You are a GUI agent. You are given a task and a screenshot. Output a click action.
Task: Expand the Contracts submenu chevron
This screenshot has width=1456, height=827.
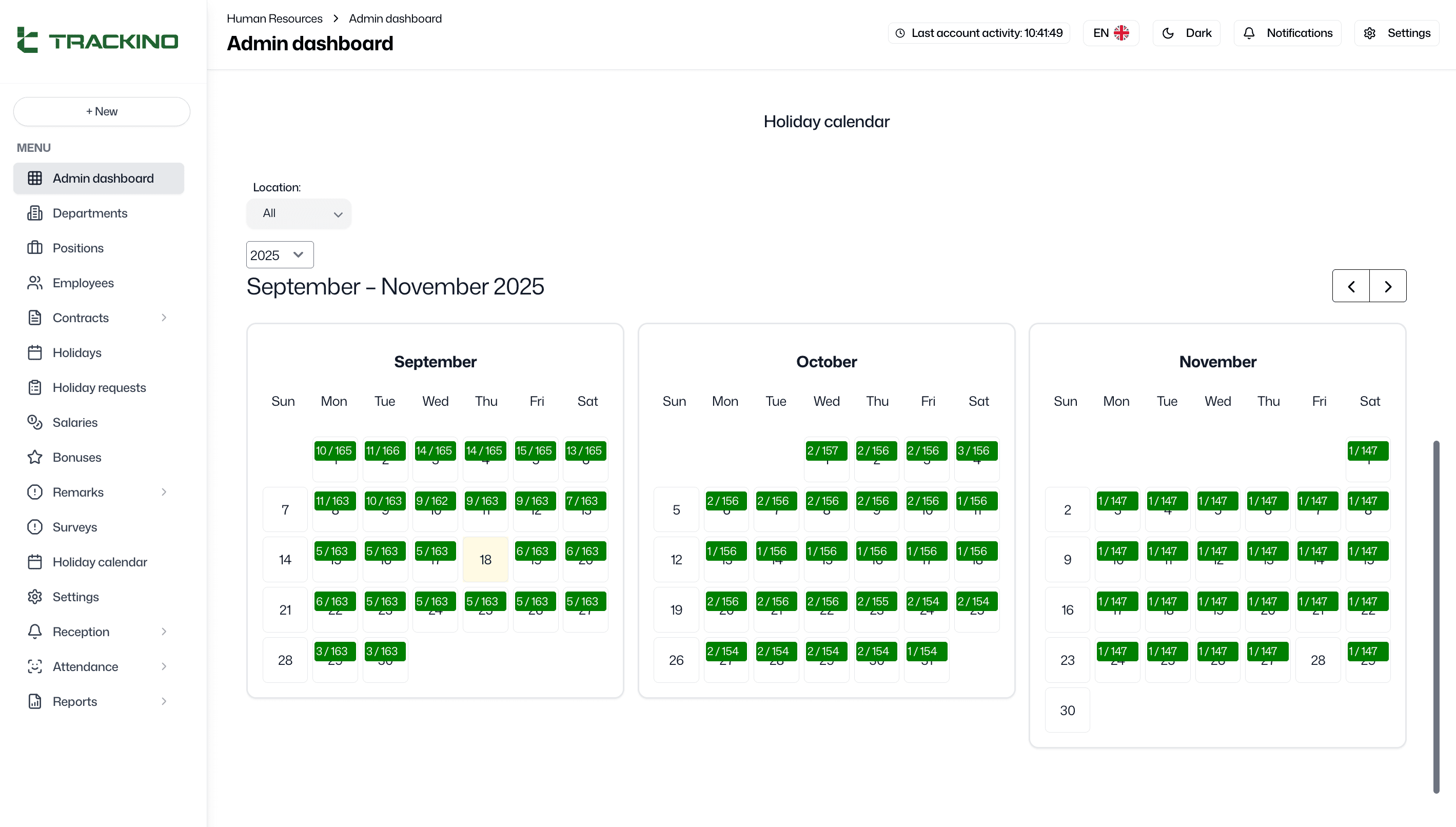[x=164, y=318]
